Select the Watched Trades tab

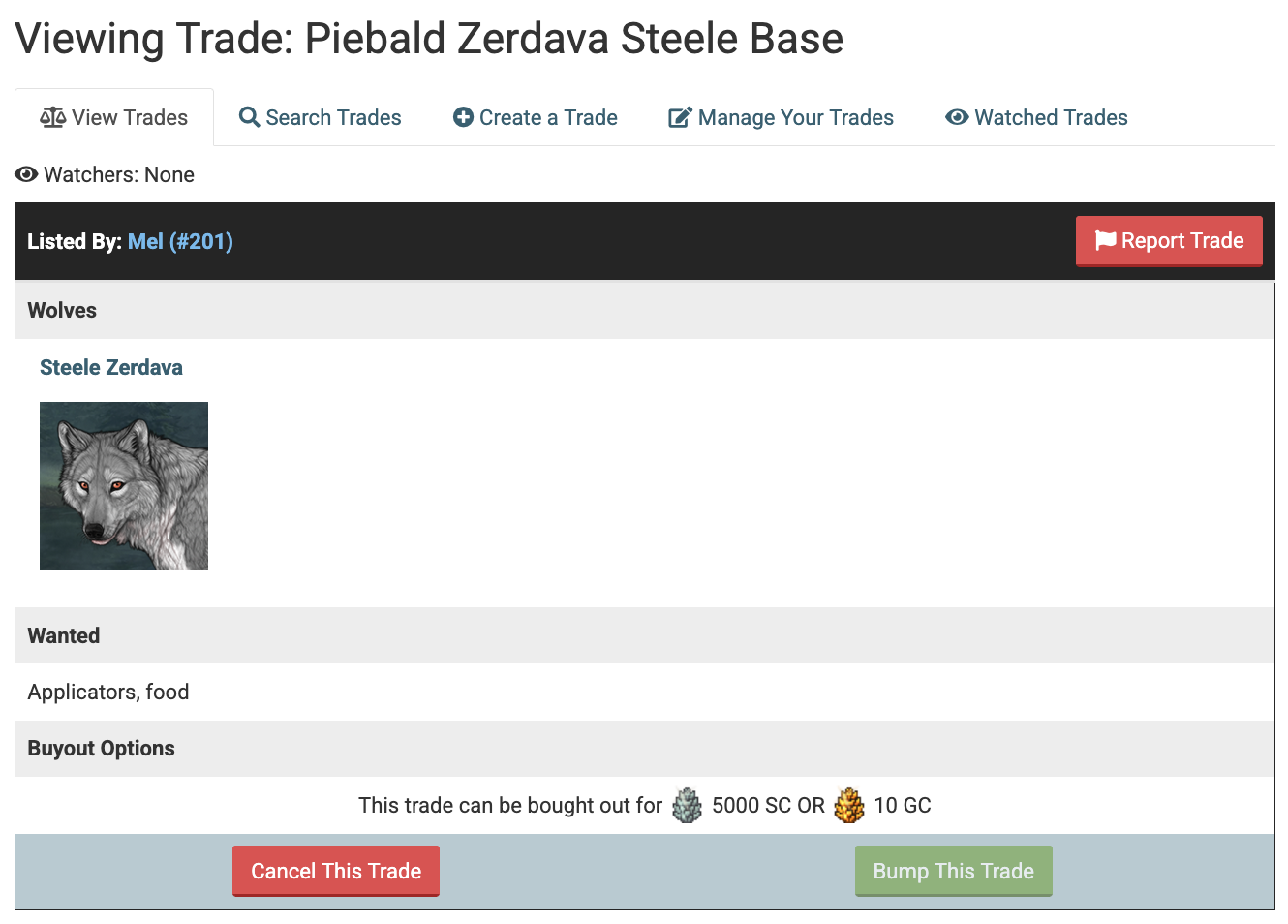(1051, 117)
